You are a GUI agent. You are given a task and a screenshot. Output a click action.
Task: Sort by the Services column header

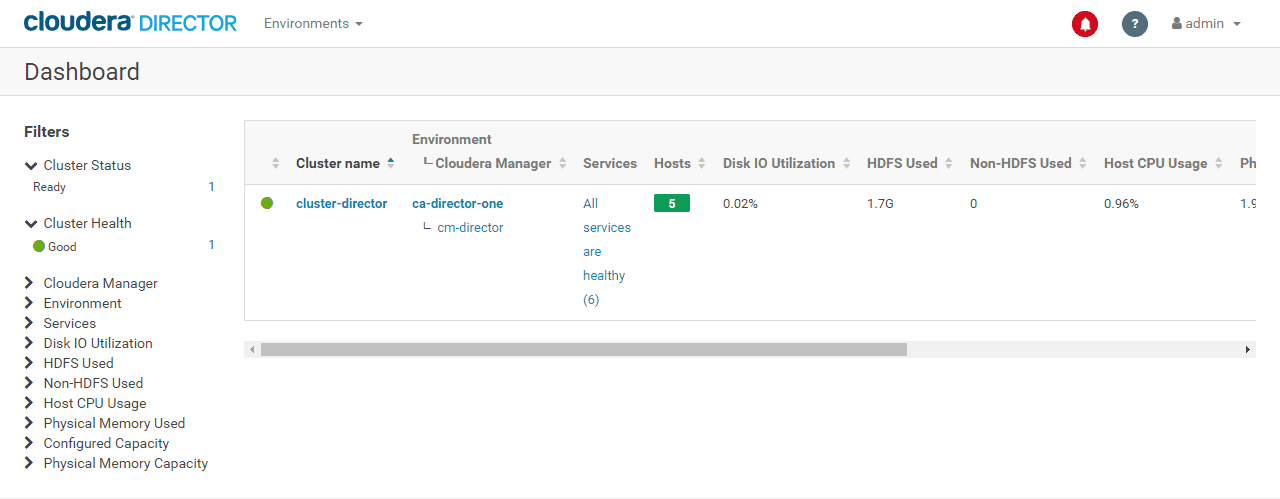coord(610,163)
